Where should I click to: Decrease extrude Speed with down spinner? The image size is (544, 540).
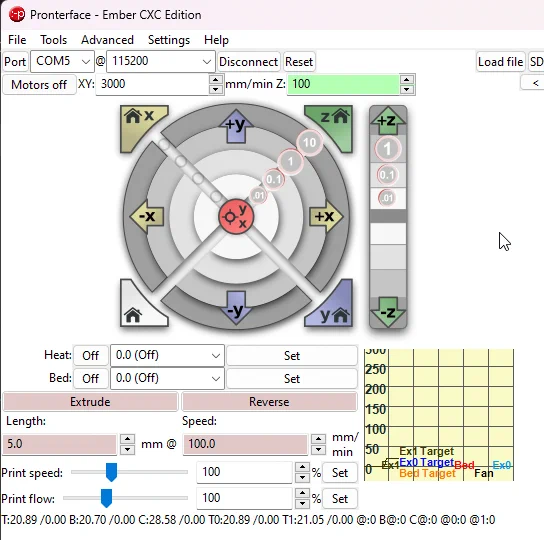click(x=318, y=449)
